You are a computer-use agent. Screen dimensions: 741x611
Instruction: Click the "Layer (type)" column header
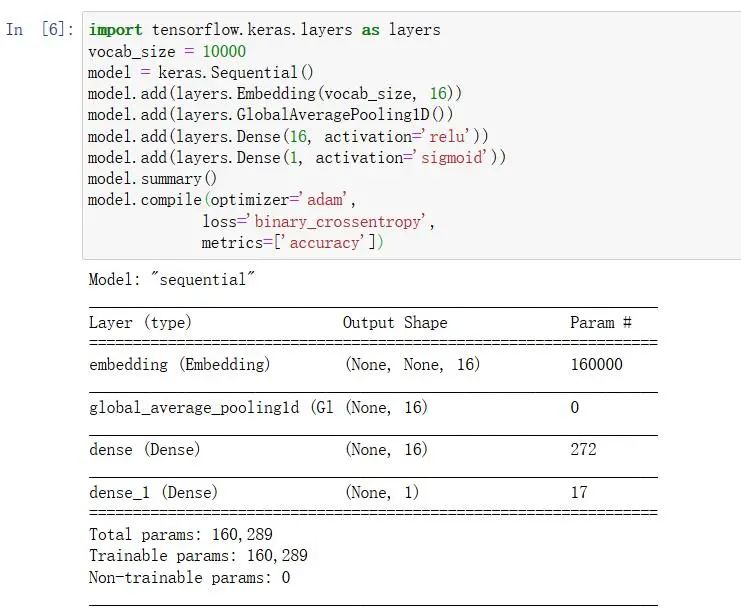(x=140, y=323)
